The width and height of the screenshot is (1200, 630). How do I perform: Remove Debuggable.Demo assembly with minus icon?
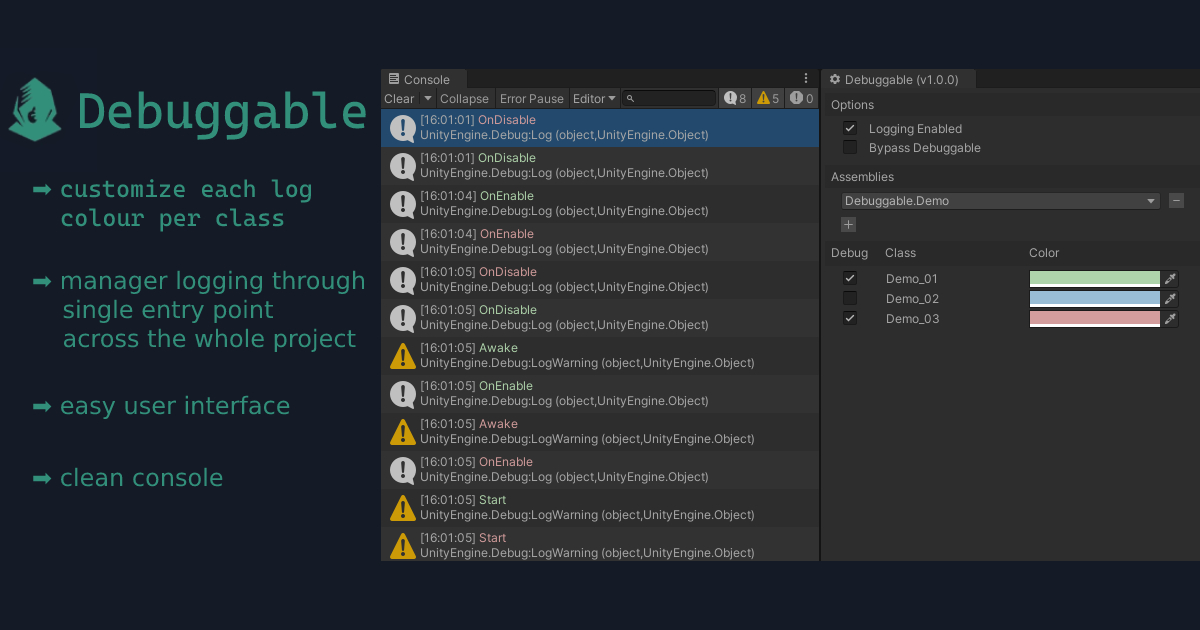(1176, 200)
